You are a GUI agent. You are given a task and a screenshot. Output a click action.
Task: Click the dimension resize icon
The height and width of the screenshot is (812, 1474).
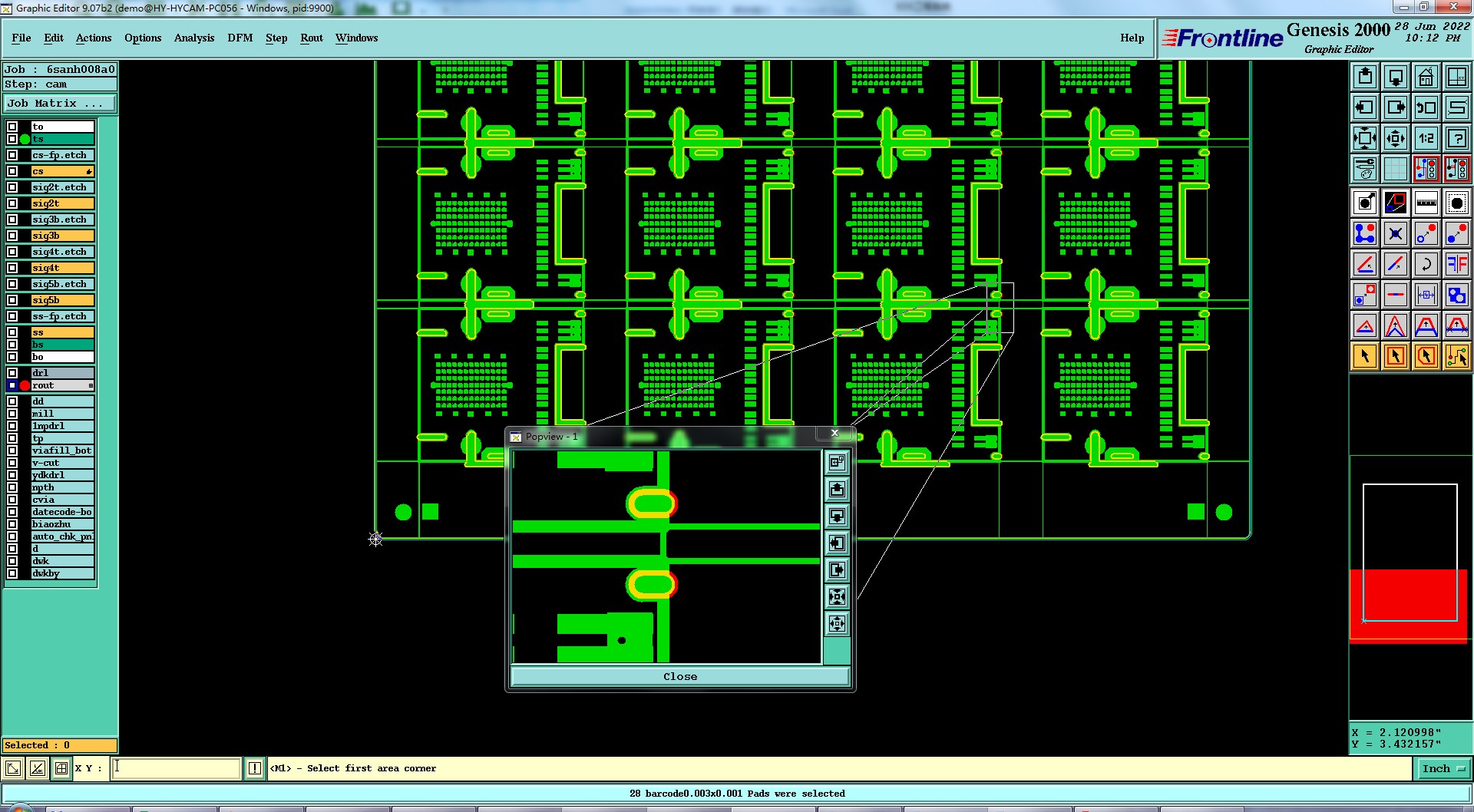[1426, 295]
